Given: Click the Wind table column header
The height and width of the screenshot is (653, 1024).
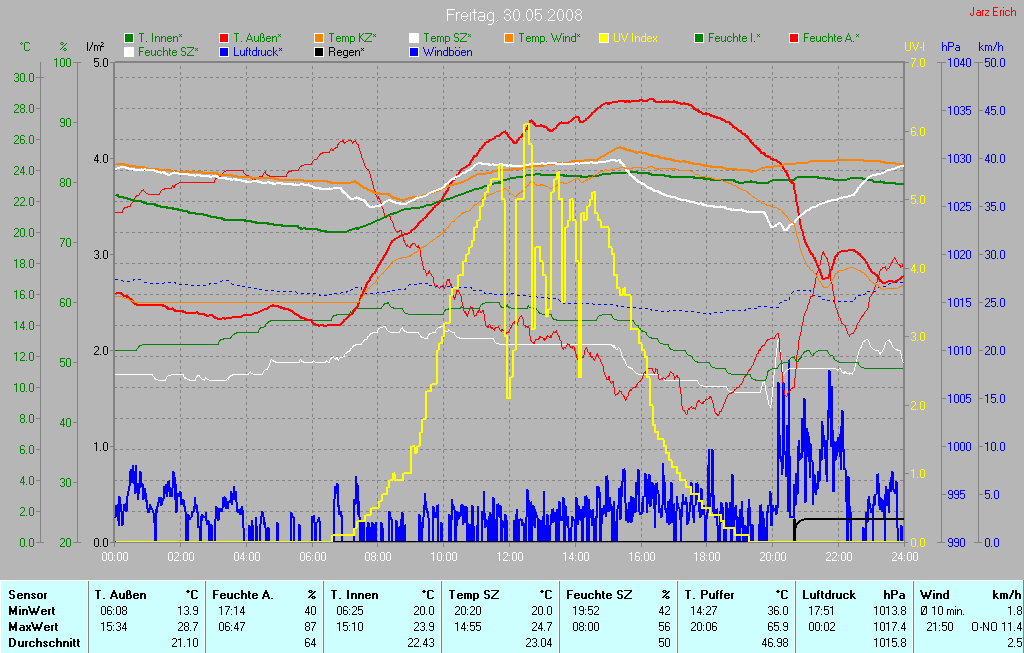Looking at the screenshot, I should tap(934, 595).
